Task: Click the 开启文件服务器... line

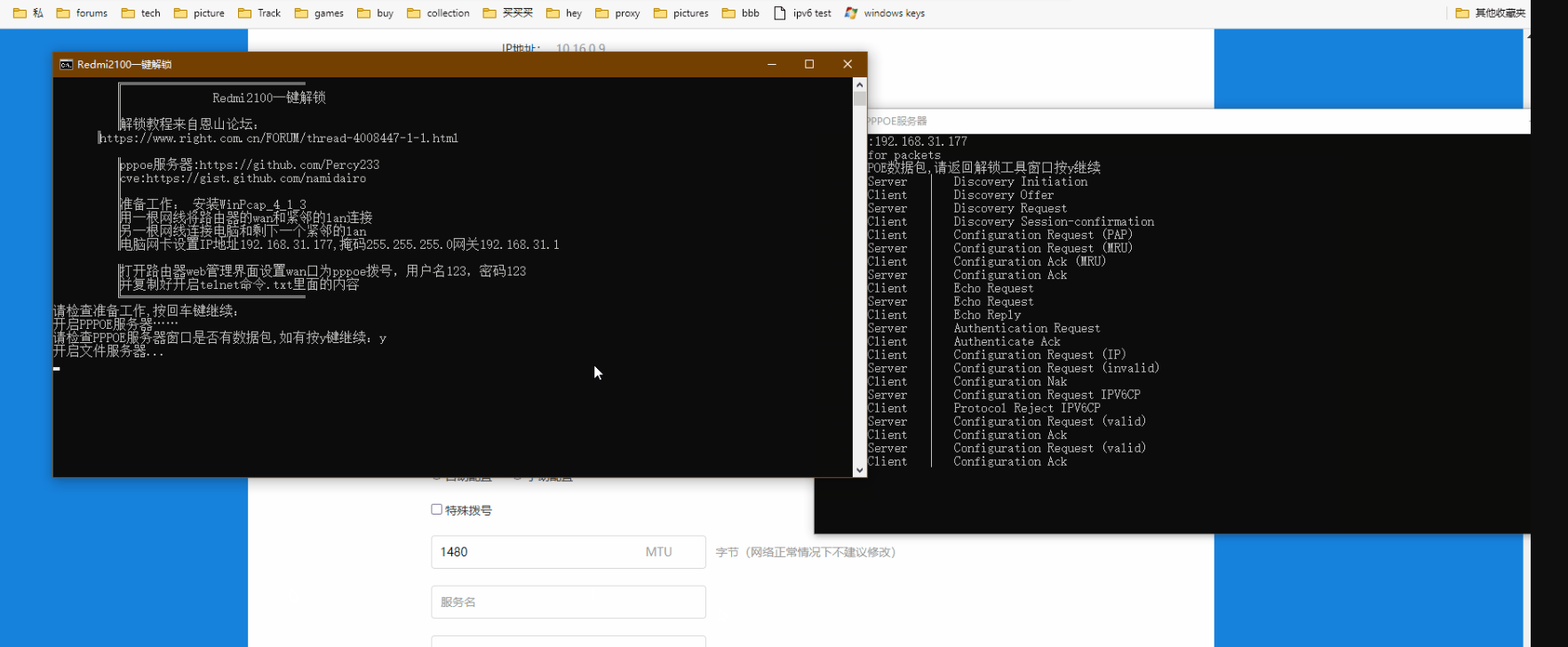Action: 108,351
